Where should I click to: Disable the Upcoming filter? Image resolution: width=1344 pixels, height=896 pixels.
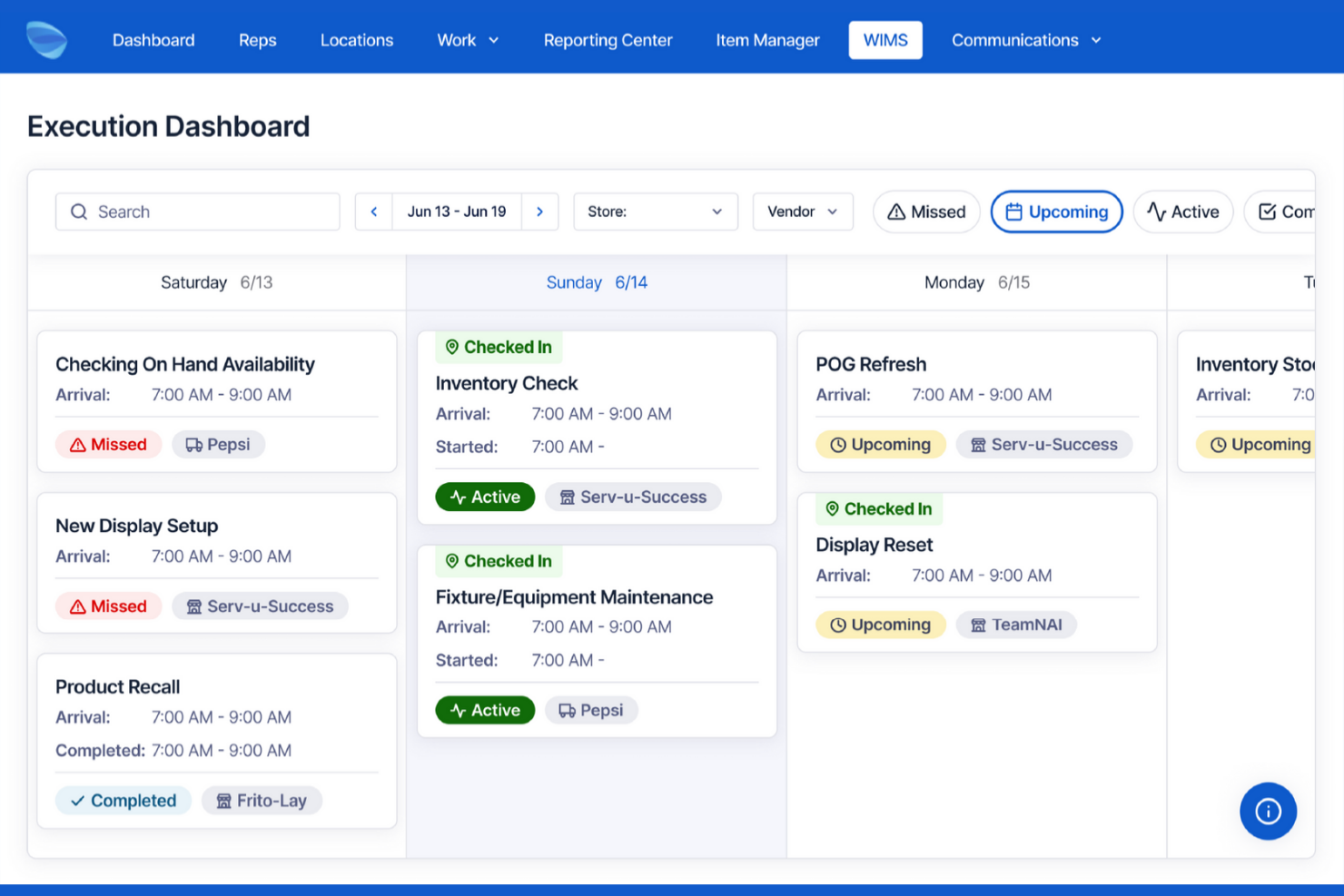click(1056, 212)
